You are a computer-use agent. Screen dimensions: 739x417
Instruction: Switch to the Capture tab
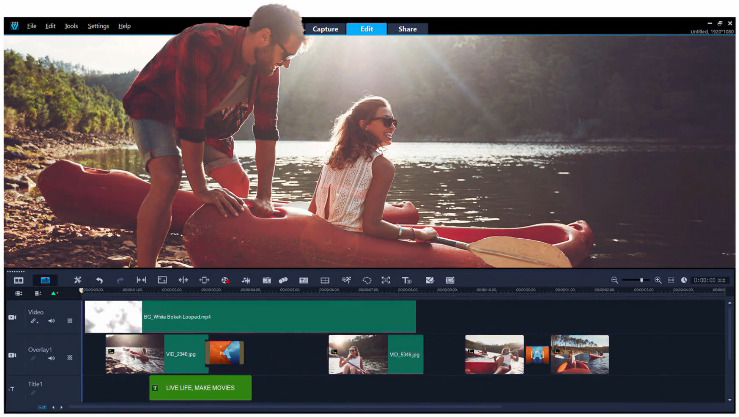pyautogui.click(x=325, y=29)
